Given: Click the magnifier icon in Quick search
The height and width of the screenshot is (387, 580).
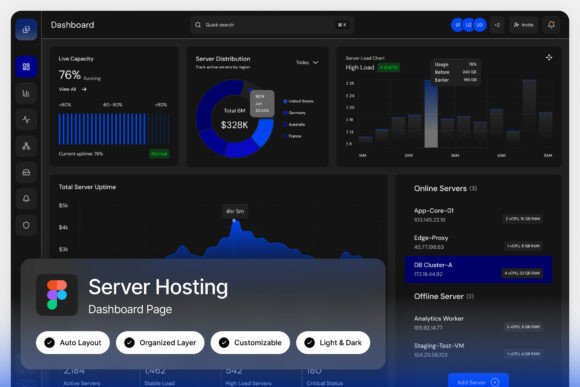Looking at the screenshot, I should (198, 25).
